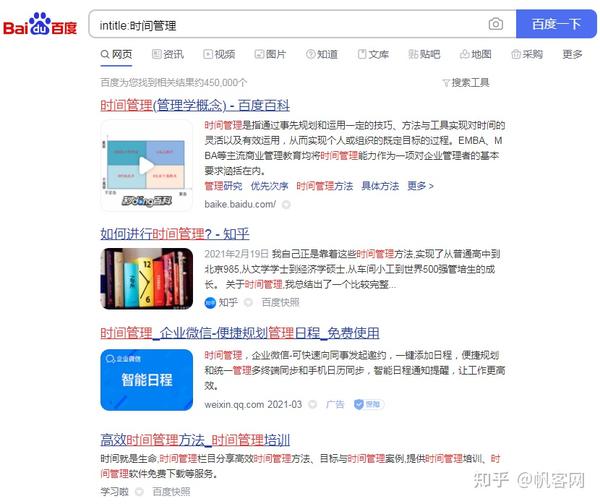This screenshot has width=600, height=504.
Task: Click the 管理研究 sublink
Action: point(223,186)
